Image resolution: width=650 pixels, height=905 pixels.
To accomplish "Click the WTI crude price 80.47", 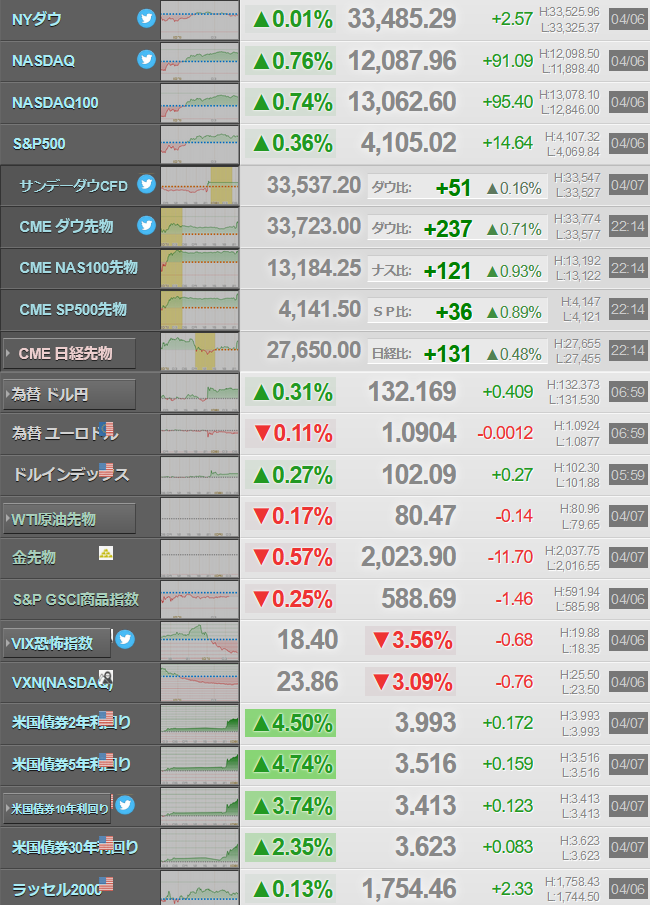I will (425, 516).
